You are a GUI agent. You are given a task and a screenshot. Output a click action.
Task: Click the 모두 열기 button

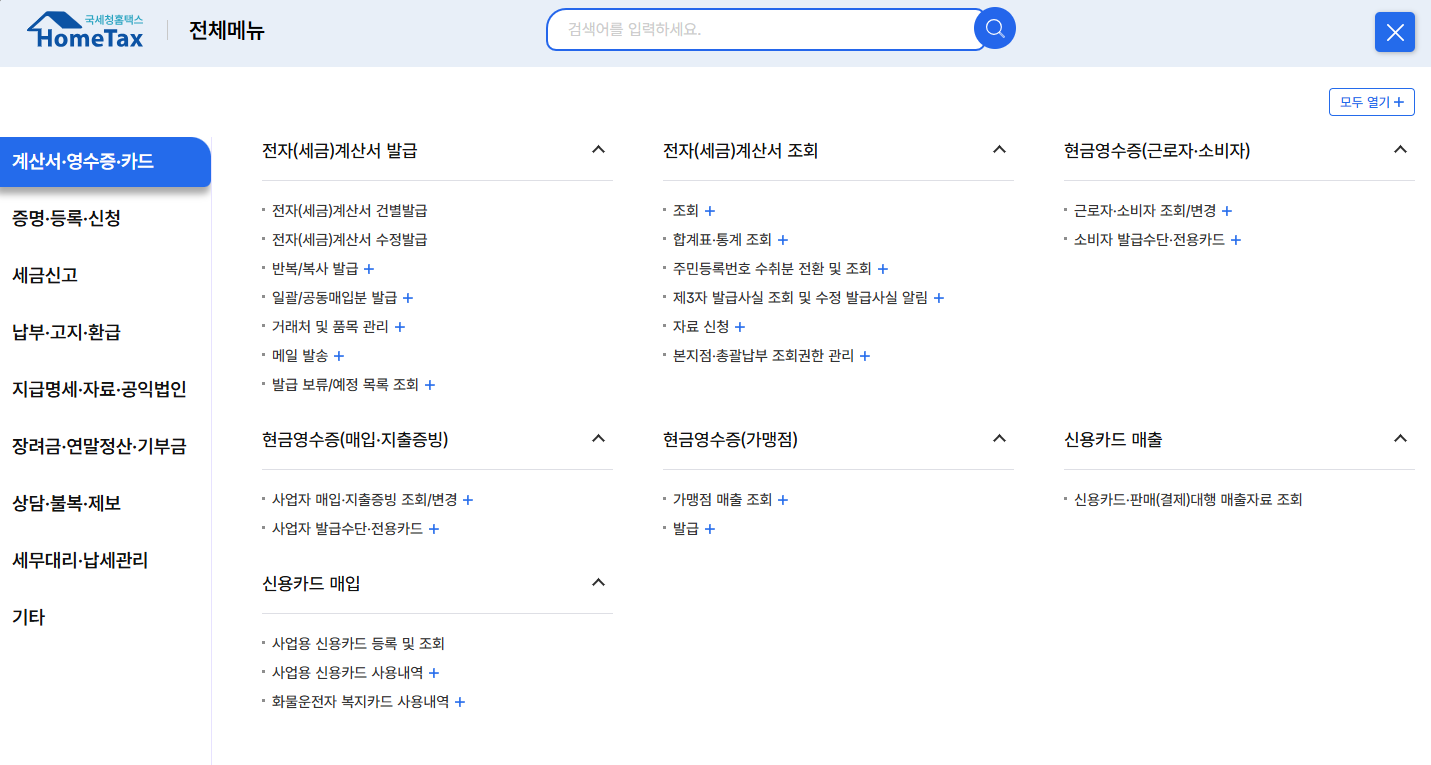(1371, 101)
